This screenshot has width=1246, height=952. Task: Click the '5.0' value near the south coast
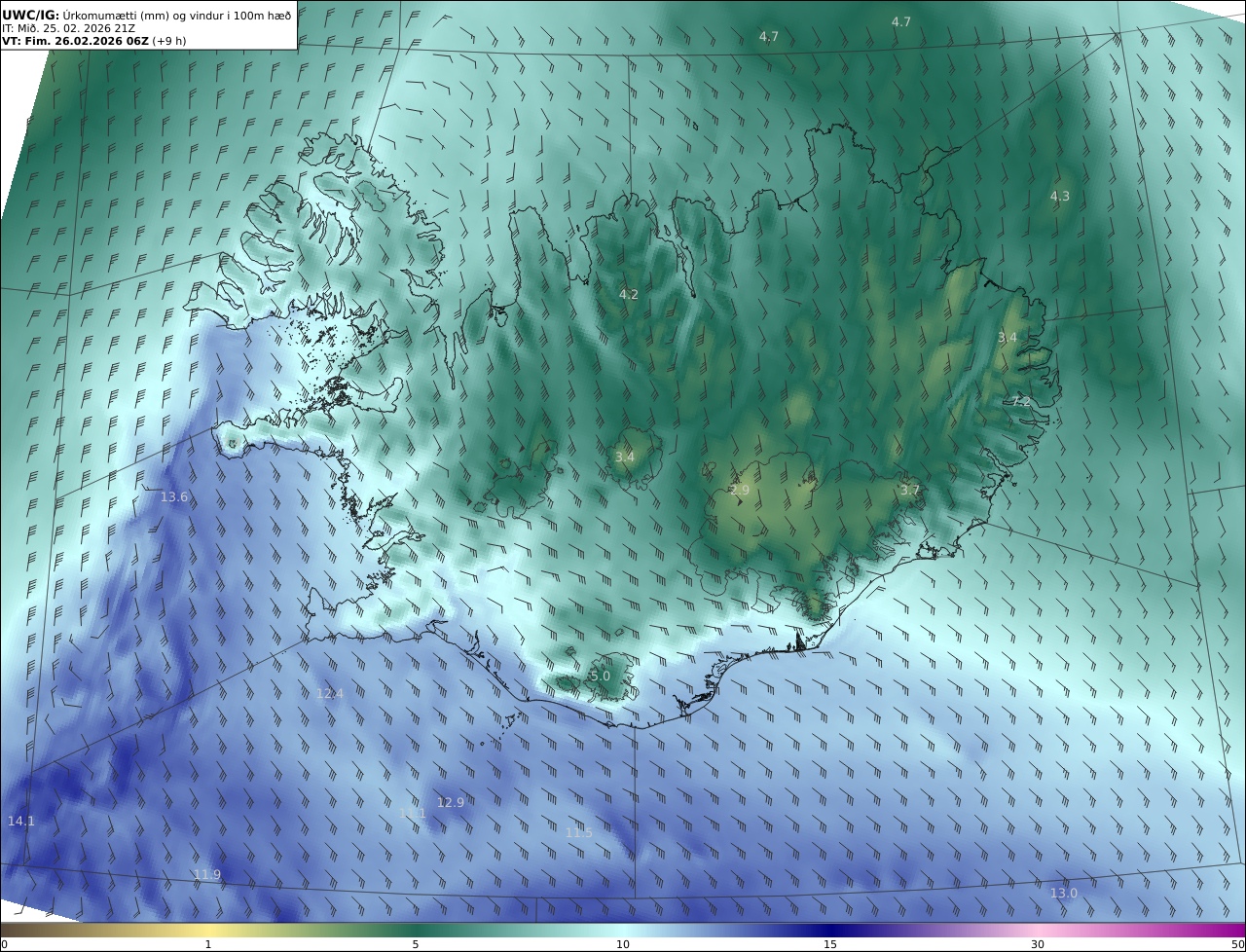click(x=601, y=676)
